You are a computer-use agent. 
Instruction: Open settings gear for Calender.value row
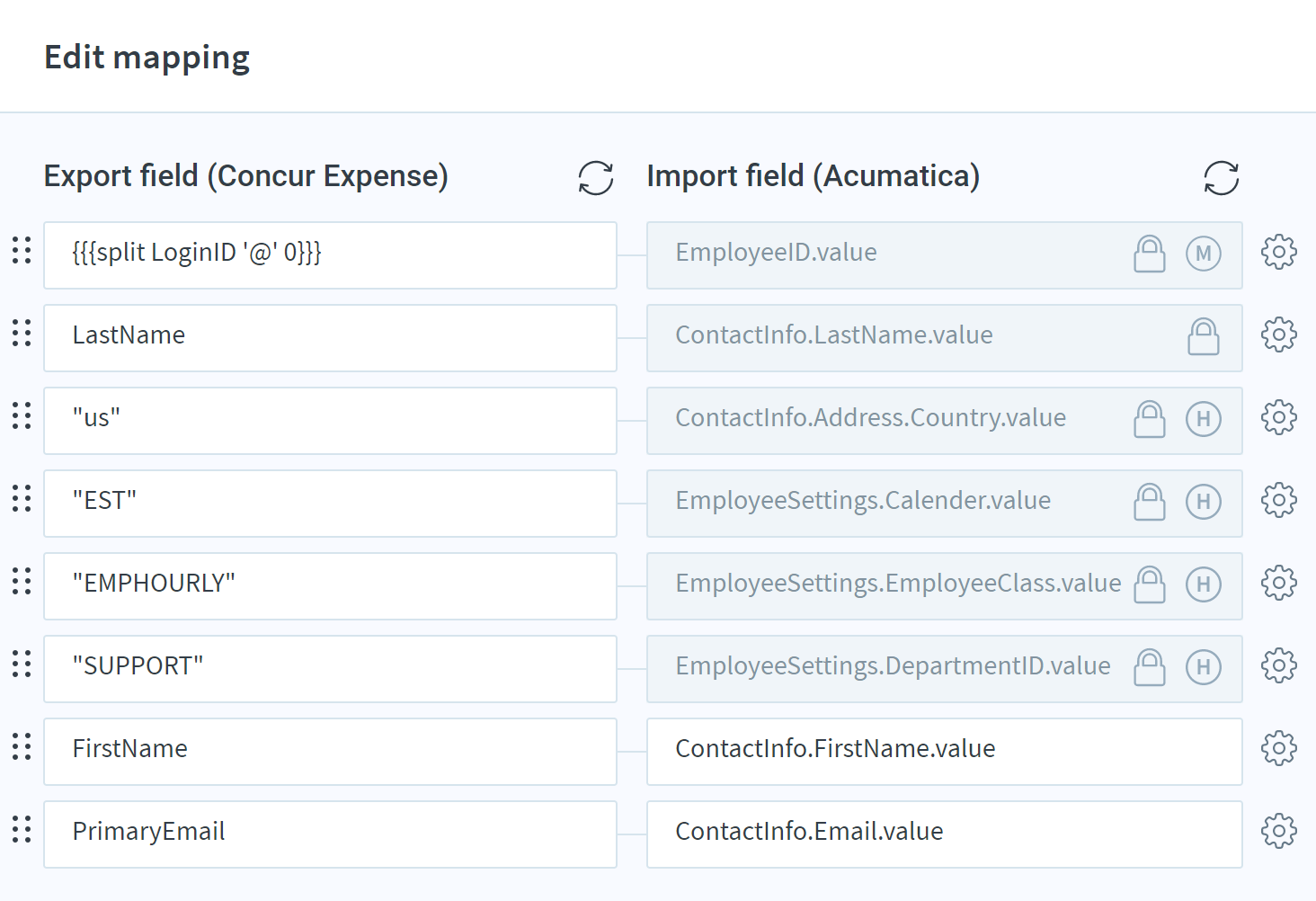[x=1278, y=501]
